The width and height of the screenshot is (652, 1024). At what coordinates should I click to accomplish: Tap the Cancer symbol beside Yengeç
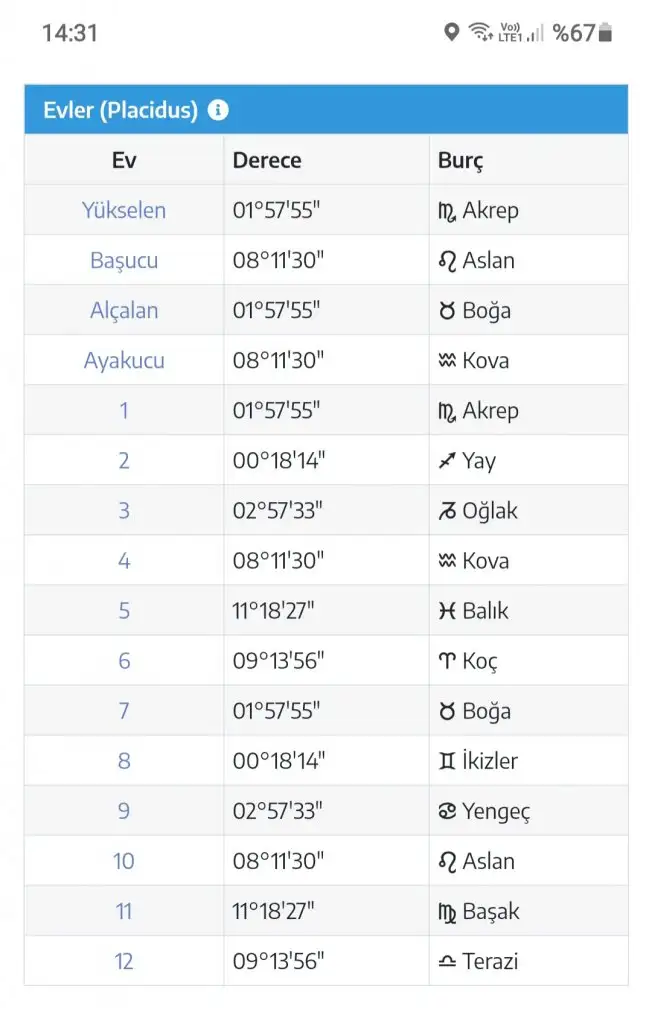(447, 811)
